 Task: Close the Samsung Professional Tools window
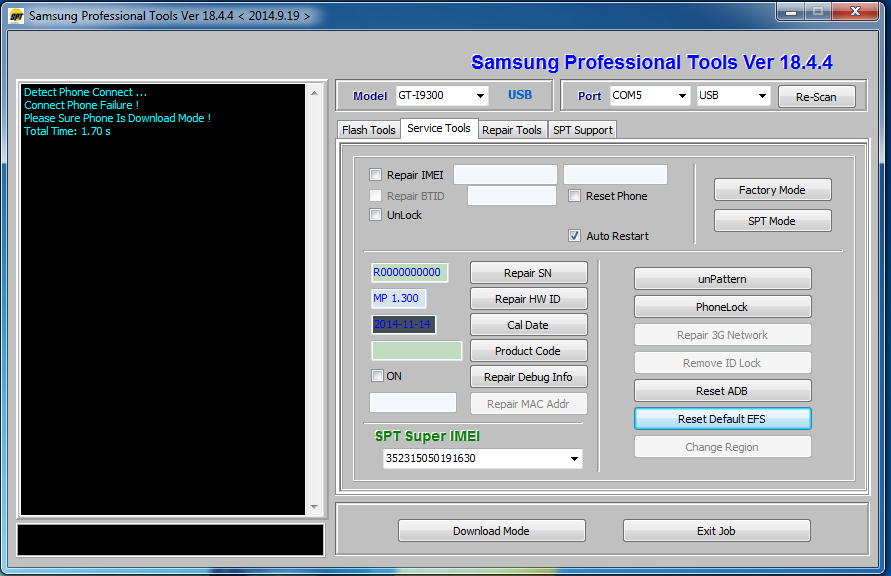[856, 11]
